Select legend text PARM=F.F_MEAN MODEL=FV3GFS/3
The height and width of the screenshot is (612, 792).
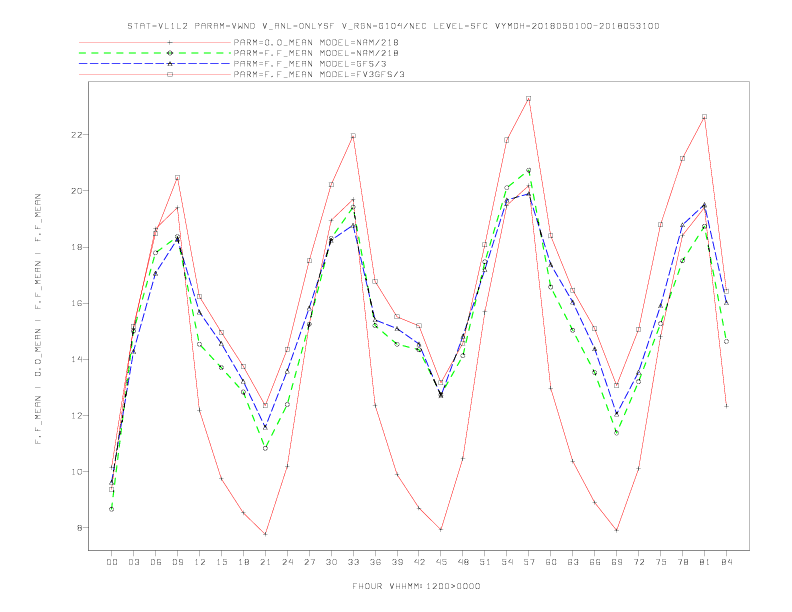coord(319,74)
